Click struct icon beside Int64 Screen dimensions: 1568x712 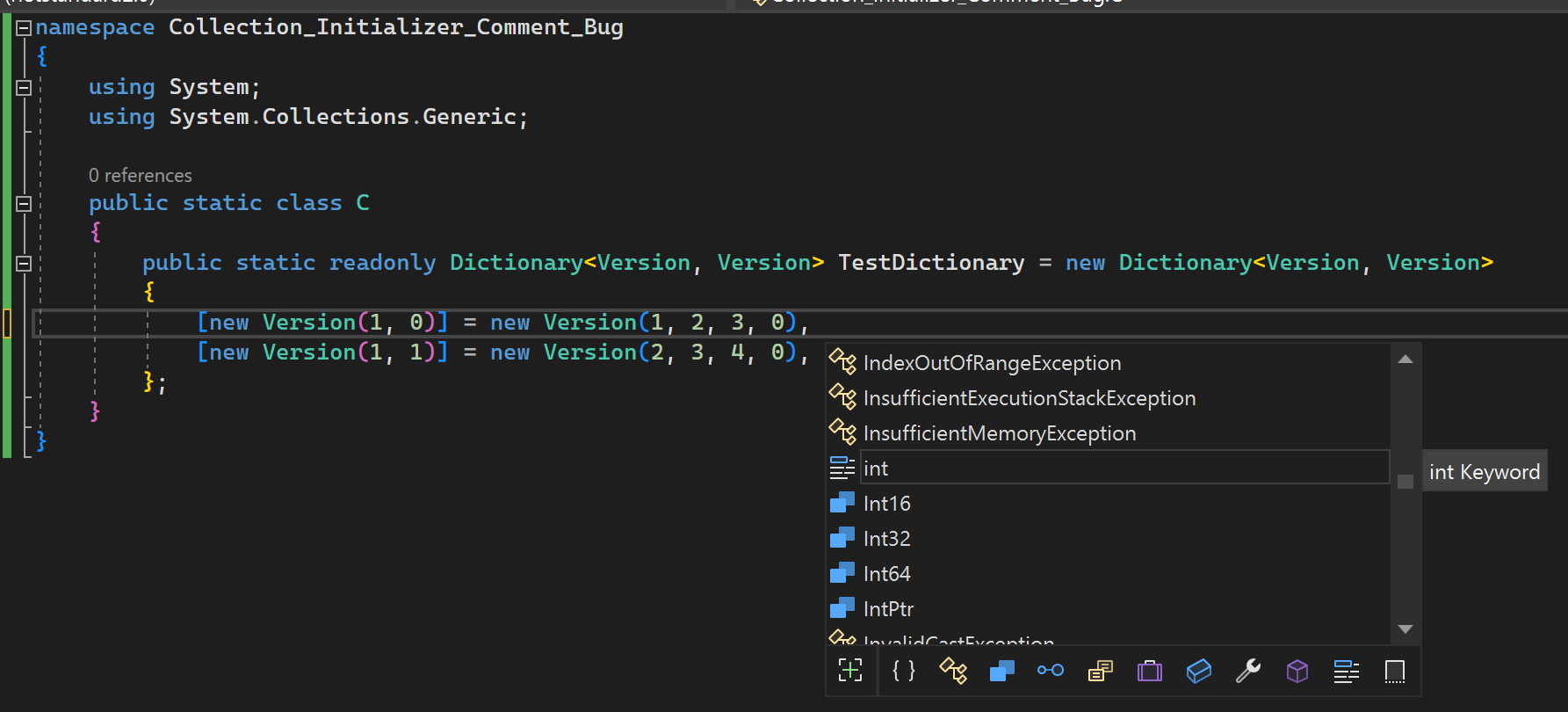(x=842, y=573)
